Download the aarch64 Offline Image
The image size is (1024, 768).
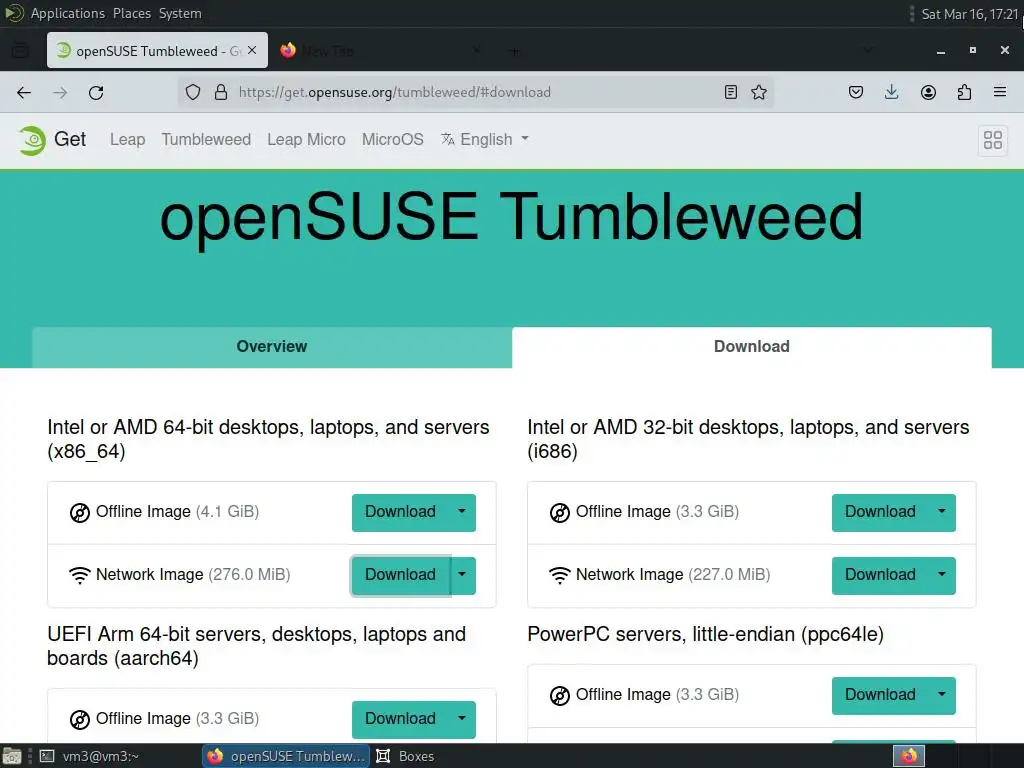tap(400, 719)
